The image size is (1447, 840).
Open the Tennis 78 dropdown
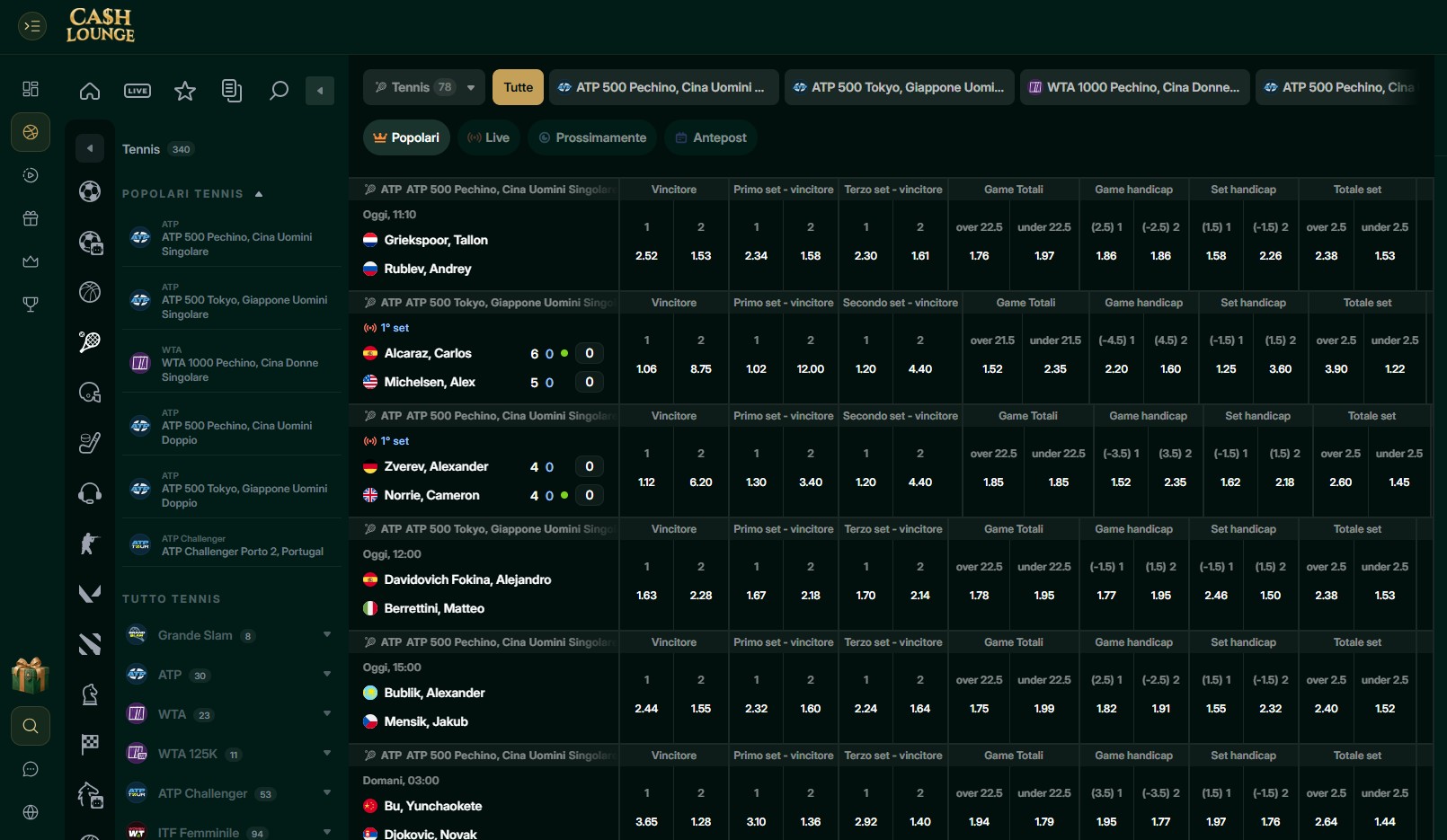coord(424,87)
